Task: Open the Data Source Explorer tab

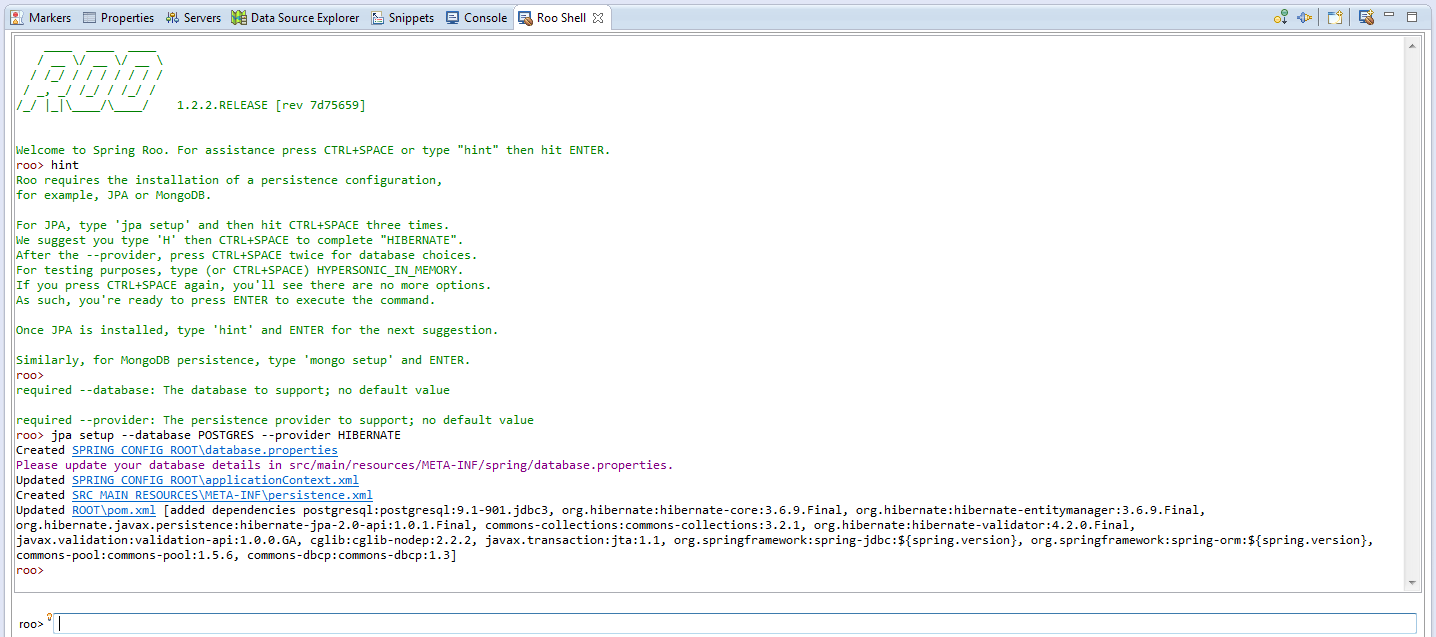Action: point(295,18)
